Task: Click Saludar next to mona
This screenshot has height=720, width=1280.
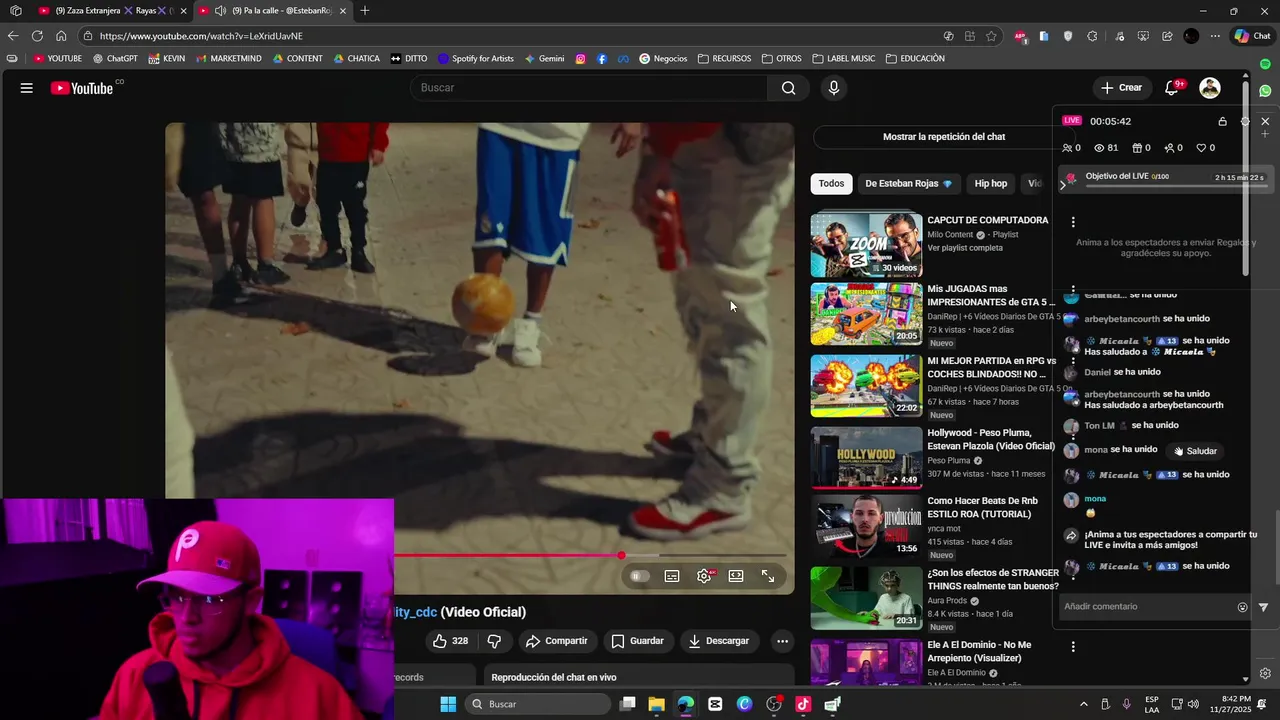Action: point(1195,451)
